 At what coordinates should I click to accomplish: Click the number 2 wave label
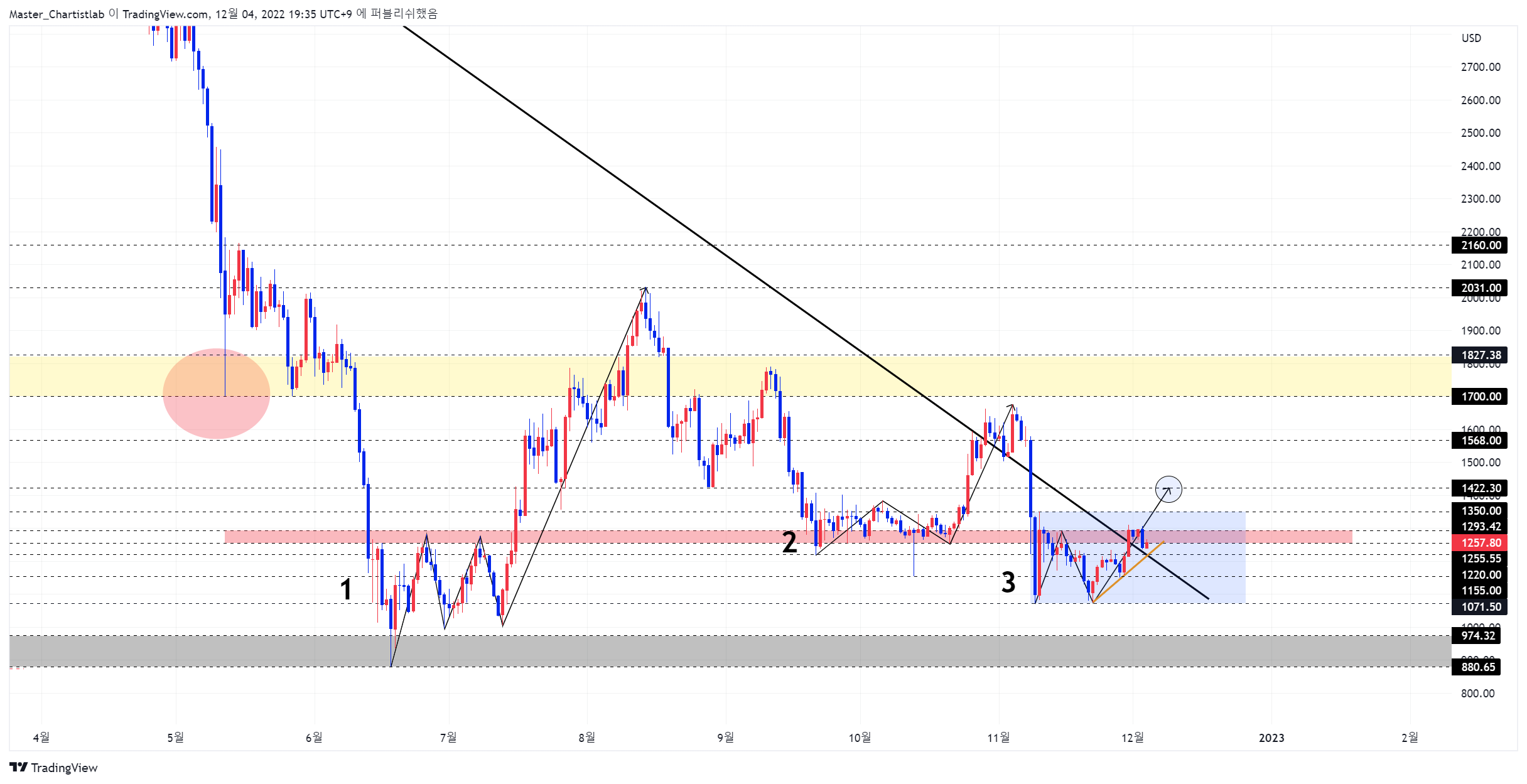pos(789,542)
